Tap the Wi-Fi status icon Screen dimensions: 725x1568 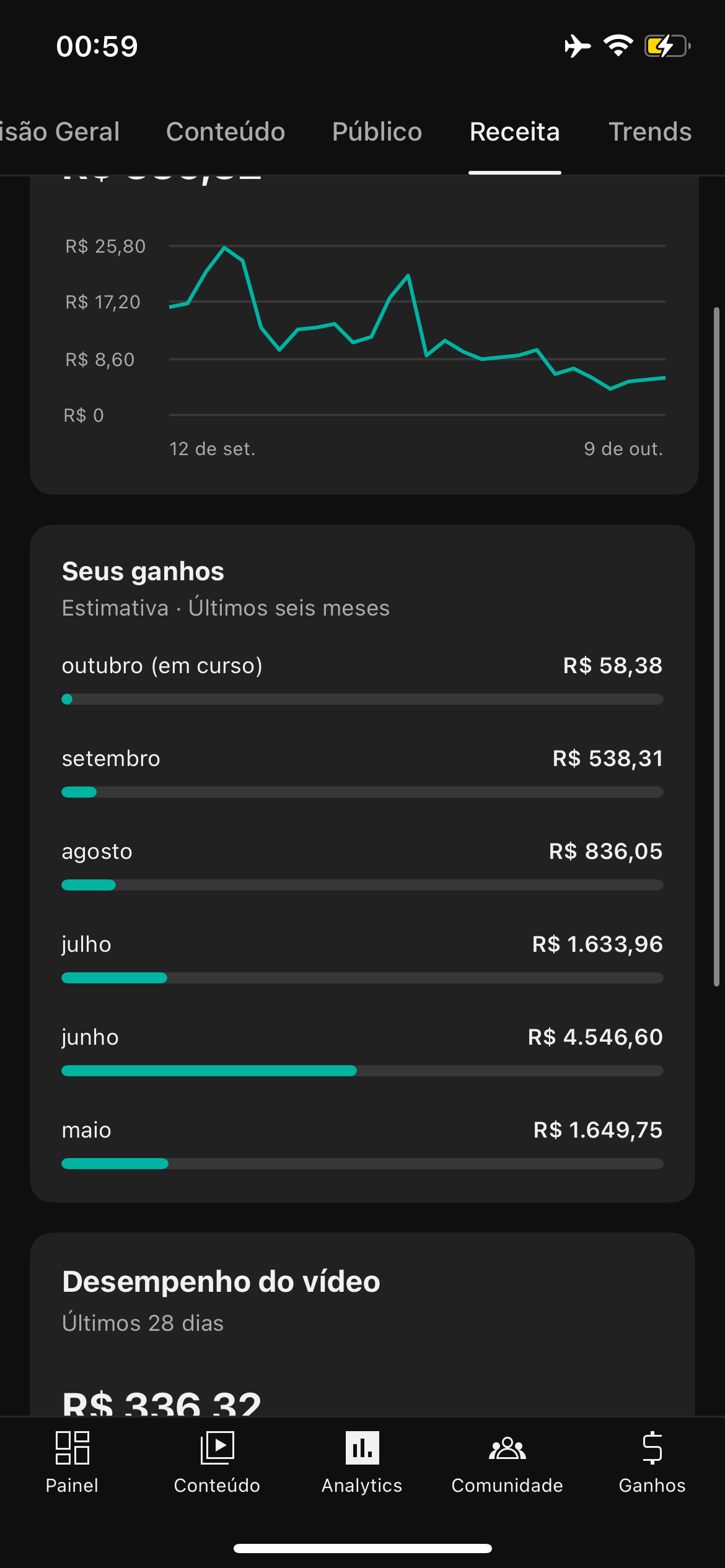coord(618,46)
